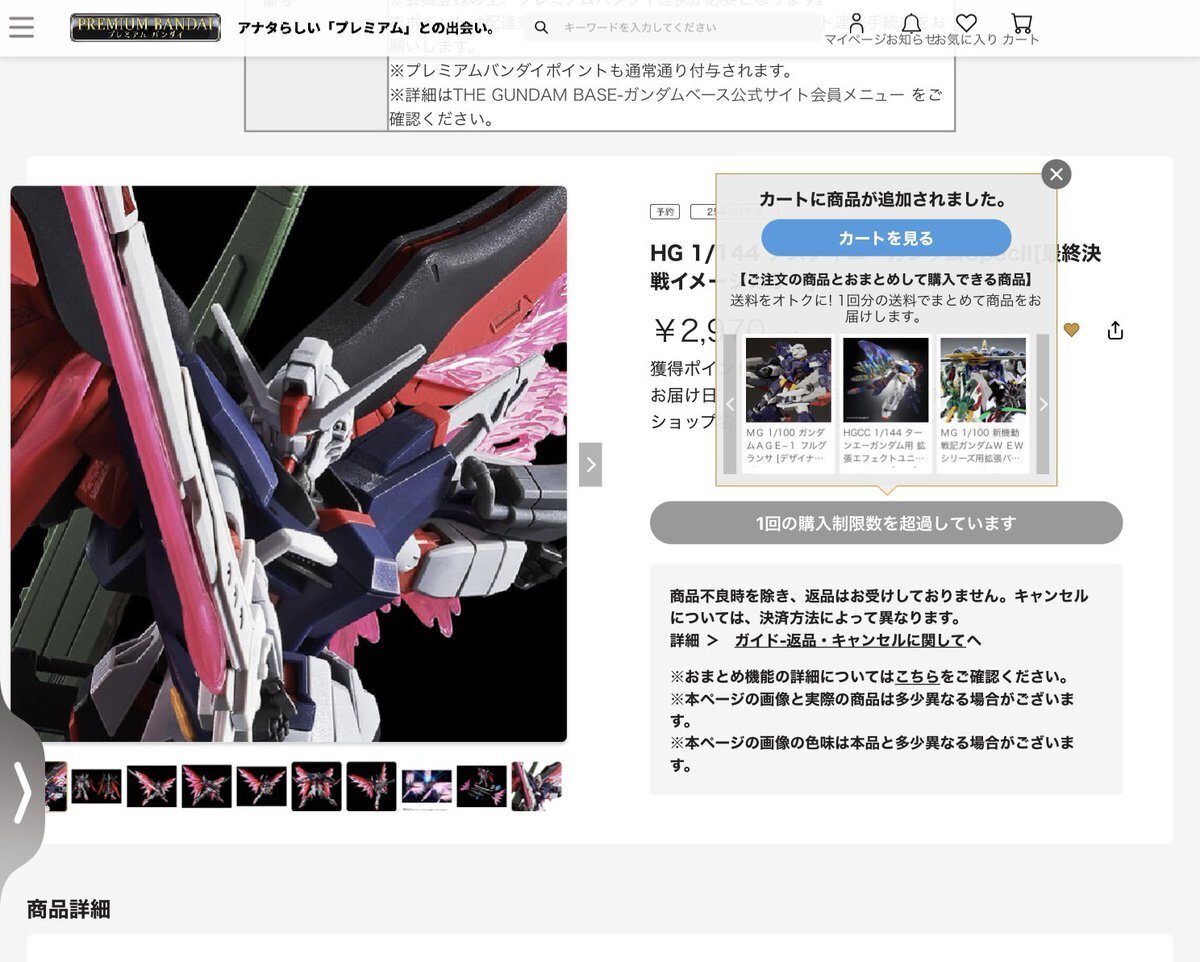Type in the keyword search field
Screen dimensions: 1200x962
(680, 28)
